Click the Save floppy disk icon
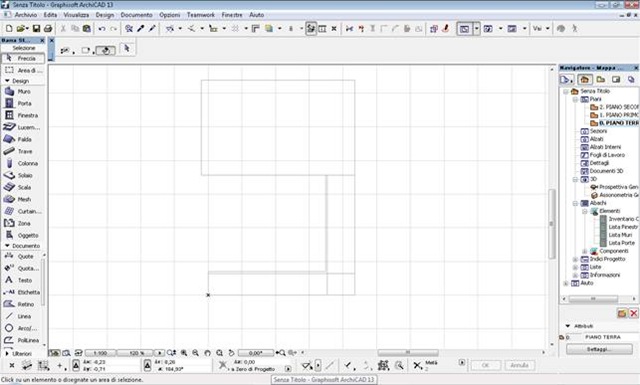The width and height of the screenshot is (640, 385). [36, 29]
